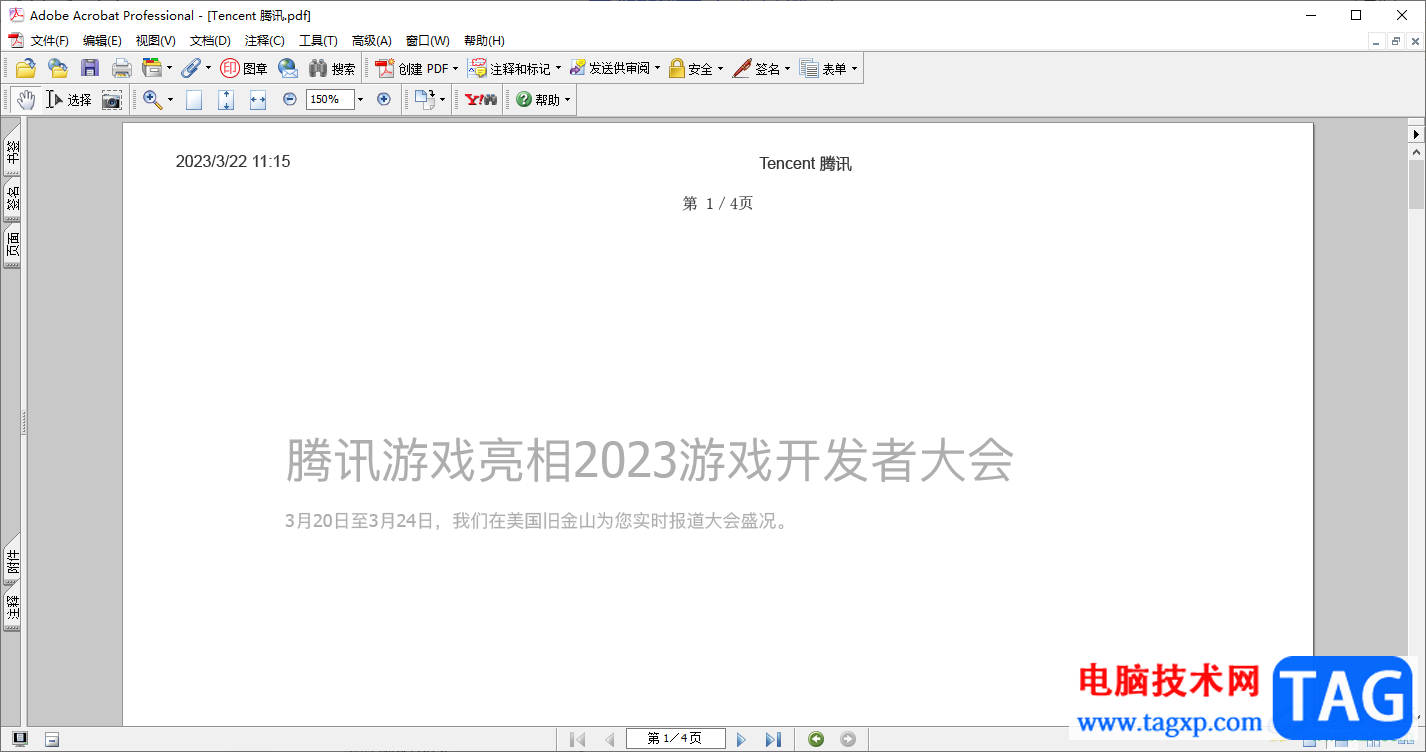Open the 窗口(W) menu
The height and width of the screenshot is (752, 1426).
point(428,41)
